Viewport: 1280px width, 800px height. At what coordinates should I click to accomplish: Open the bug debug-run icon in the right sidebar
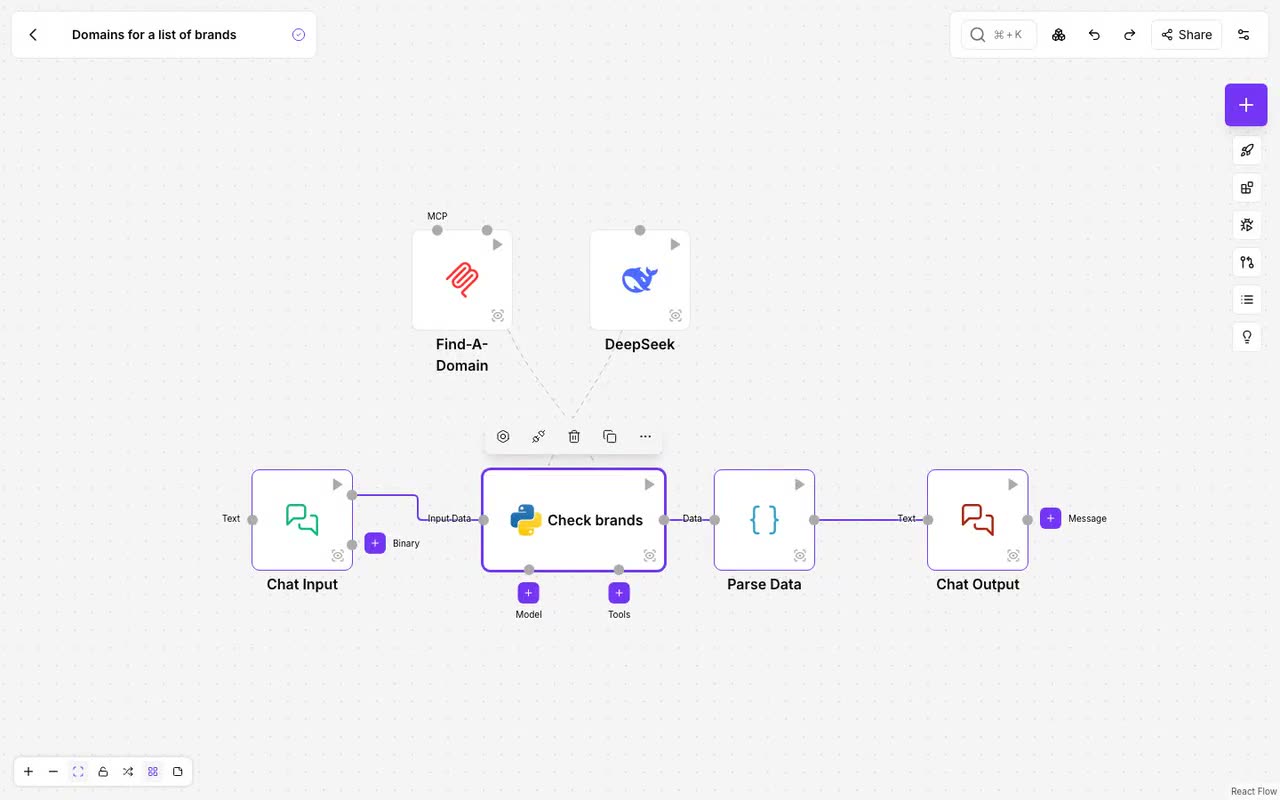(1247, 225)
